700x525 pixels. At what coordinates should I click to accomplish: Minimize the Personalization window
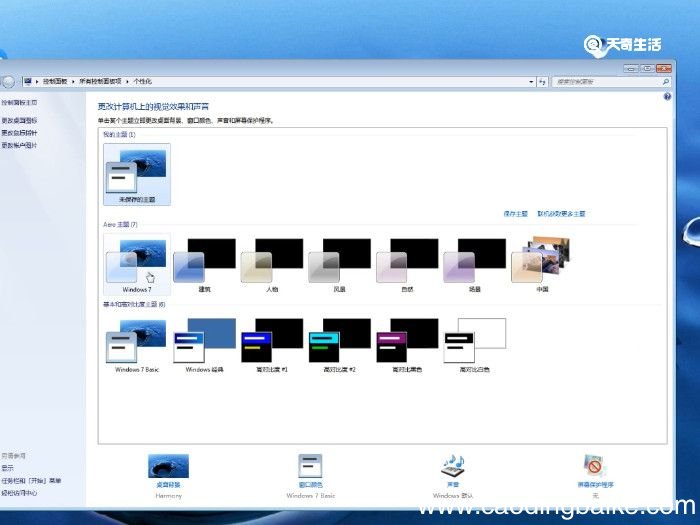tap(631, 68)
